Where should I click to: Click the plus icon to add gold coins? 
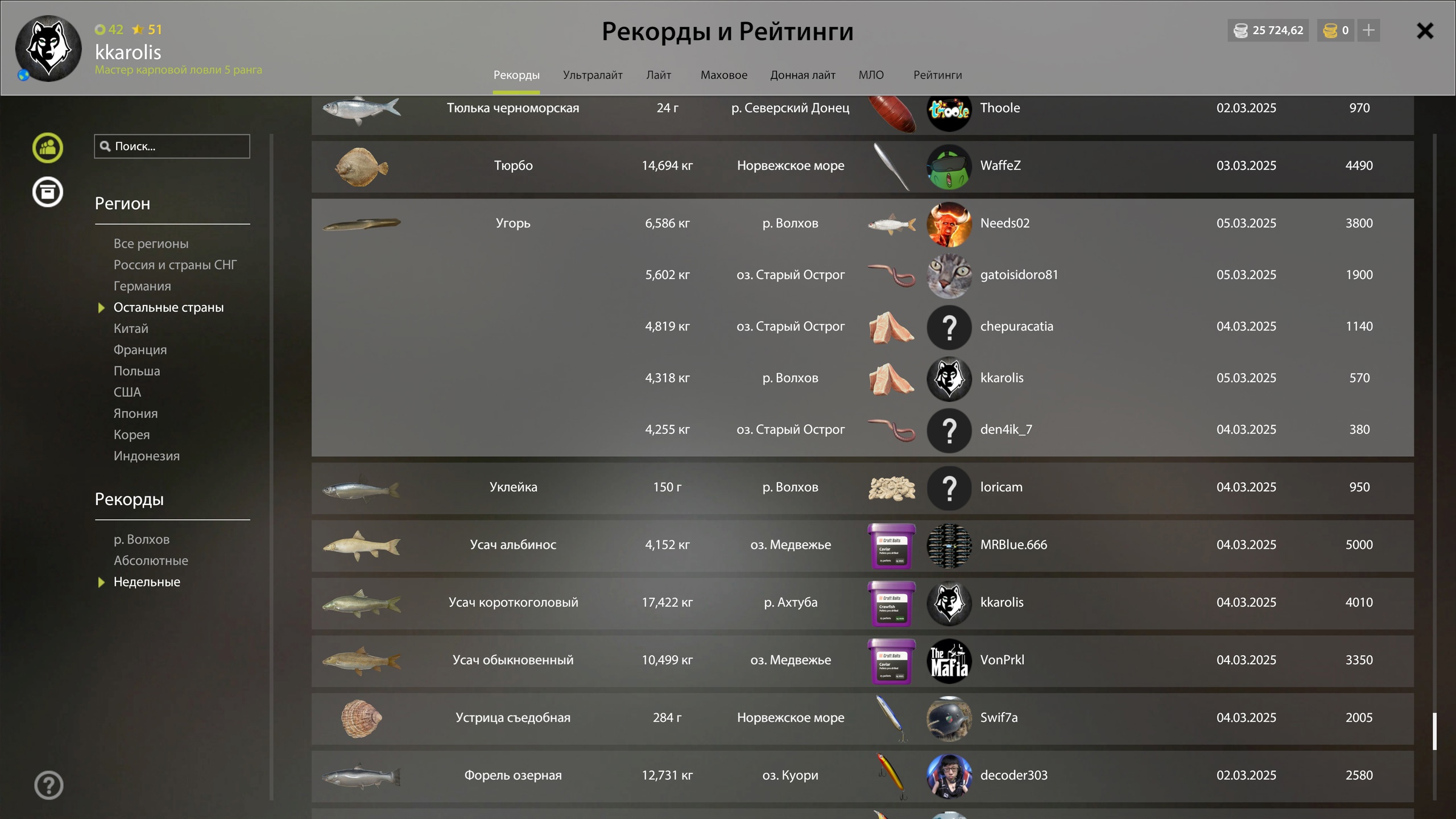(x=1368, y=30)
